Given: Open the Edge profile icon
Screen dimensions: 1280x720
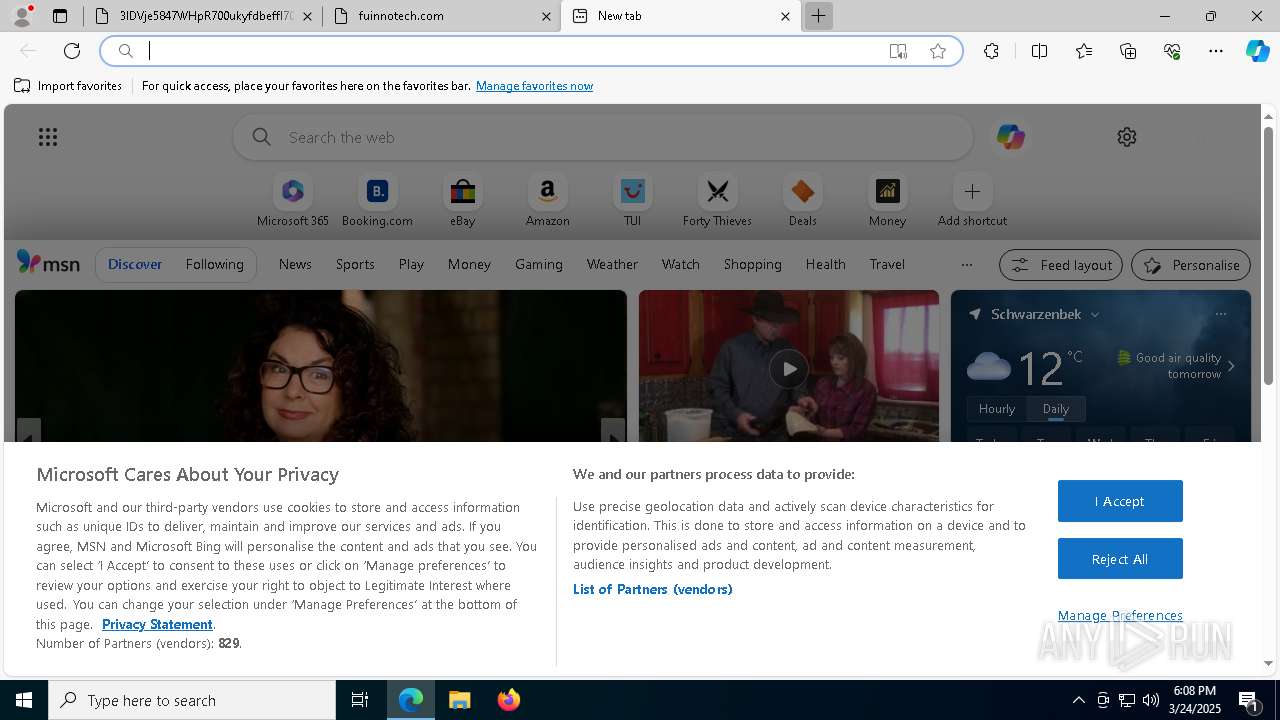Looking at the screenshot, I should 22,16.
